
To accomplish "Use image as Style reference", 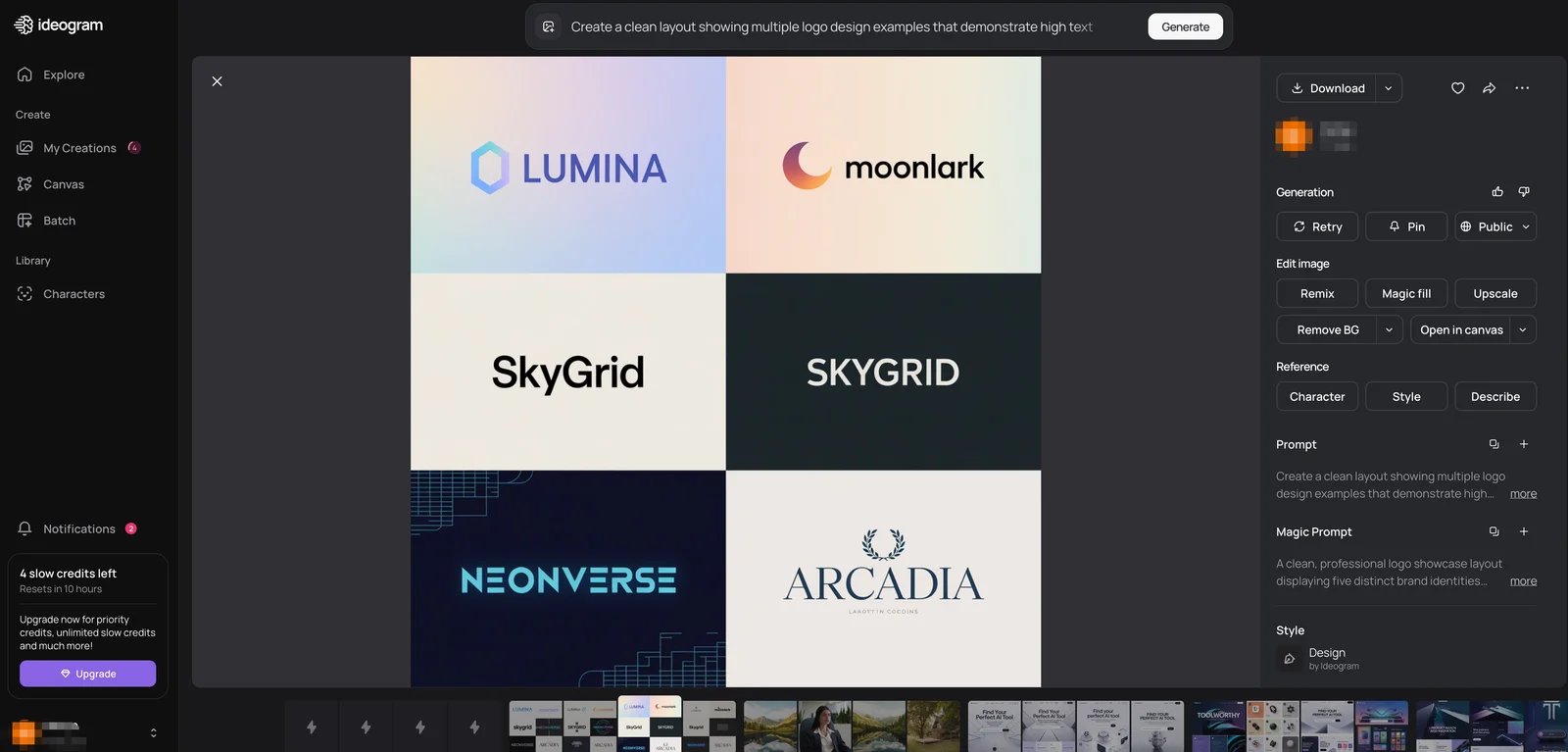I will [1406, 396].
